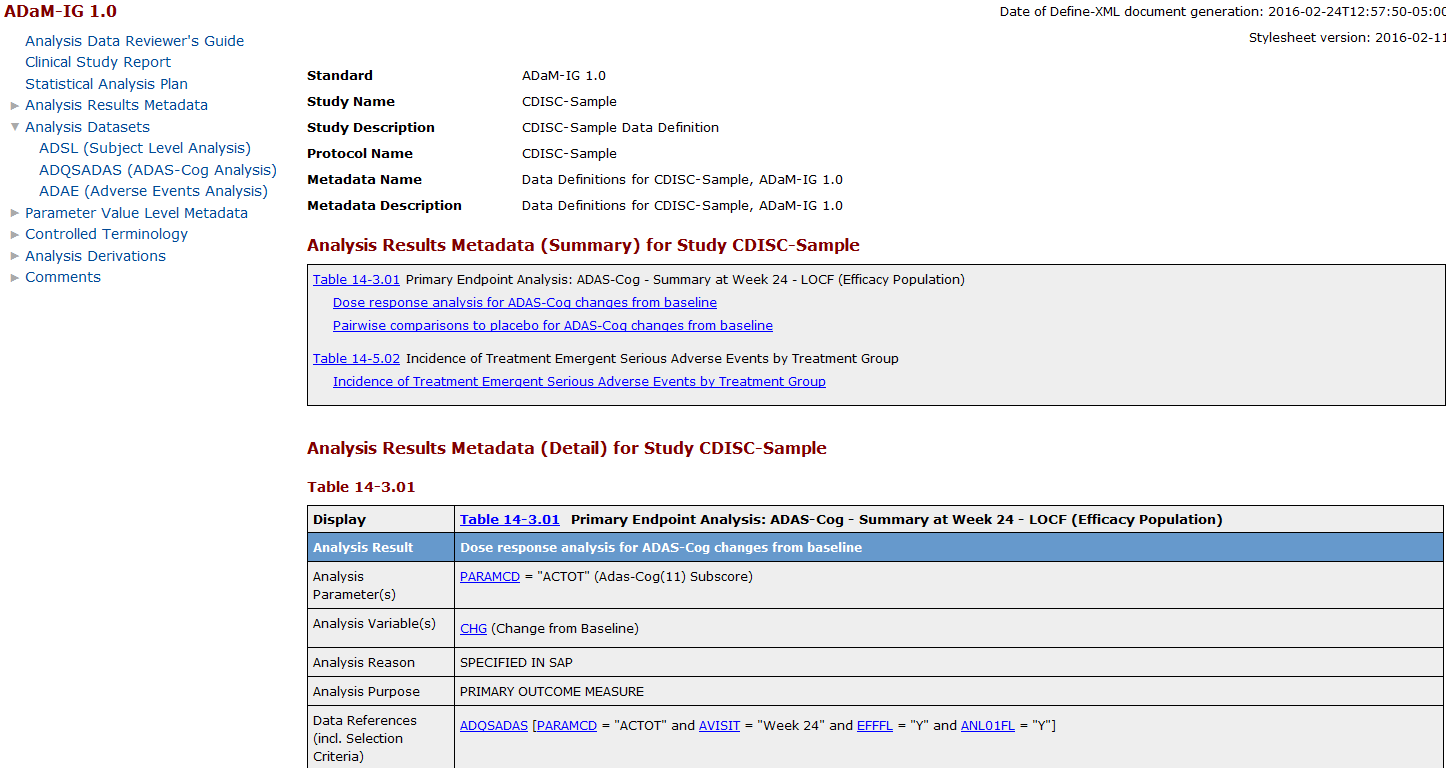Click Table 14-5.02 link in summary

tap(356, 359)
